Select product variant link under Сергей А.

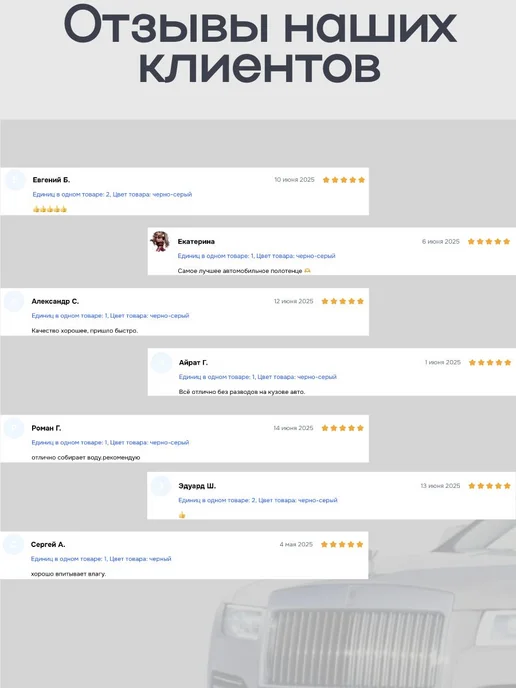coord(101,559)
